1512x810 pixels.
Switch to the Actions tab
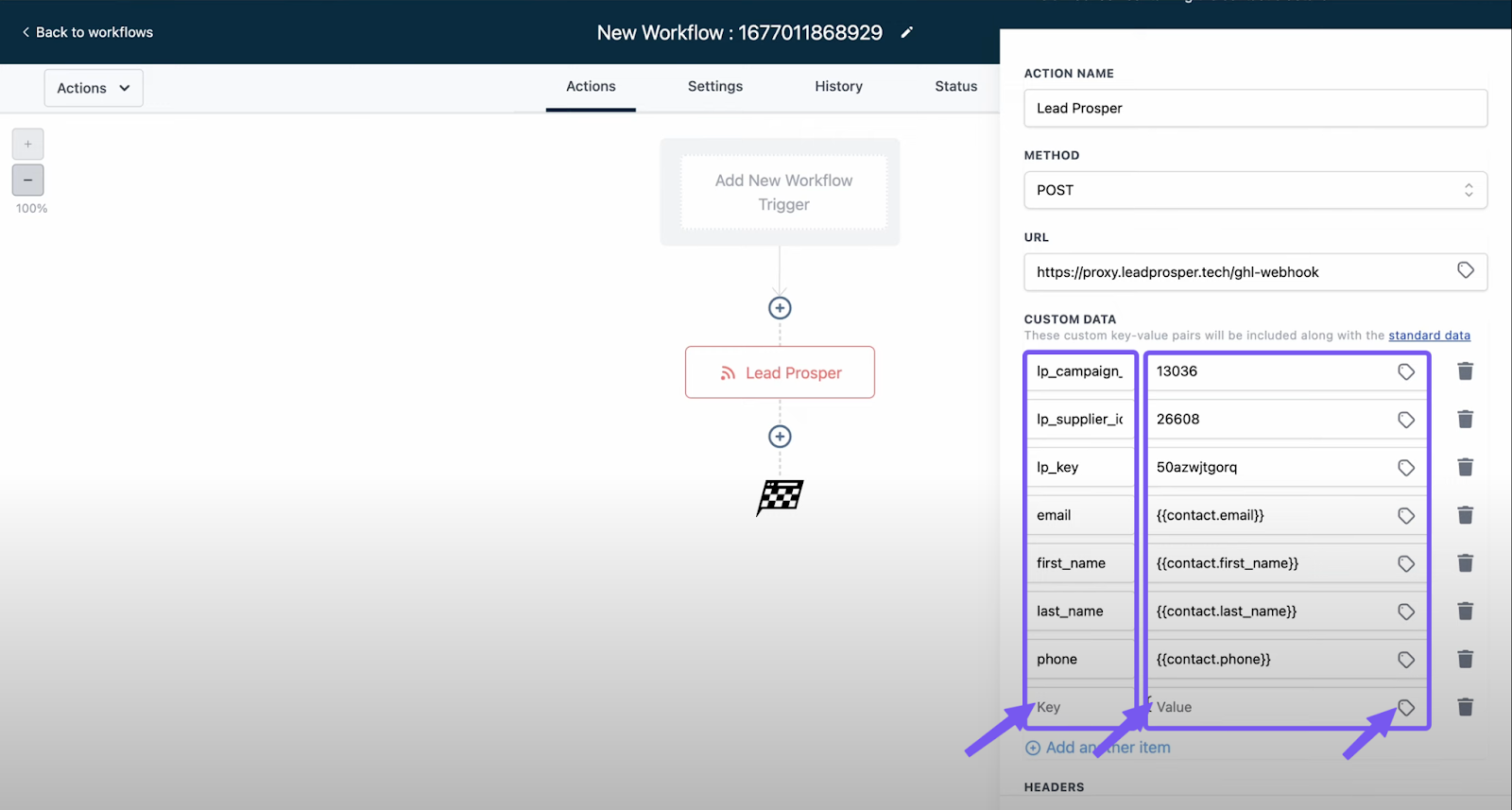(591, 86)
